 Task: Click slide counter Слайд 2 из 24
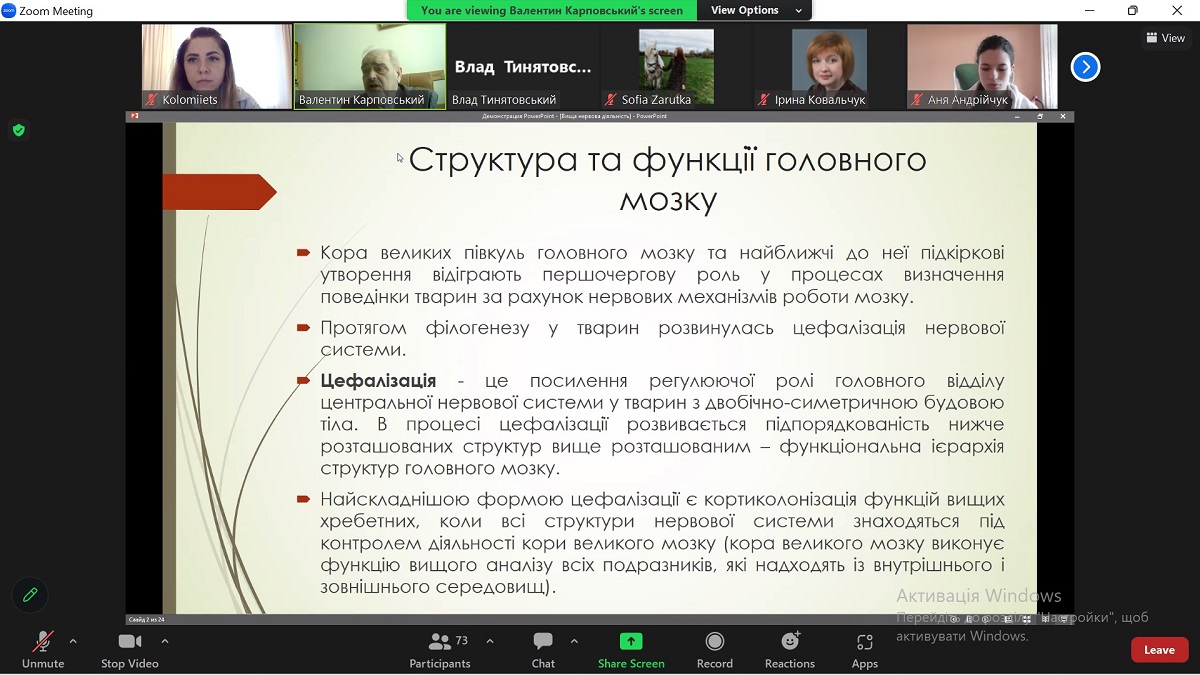tap(147, 619)
